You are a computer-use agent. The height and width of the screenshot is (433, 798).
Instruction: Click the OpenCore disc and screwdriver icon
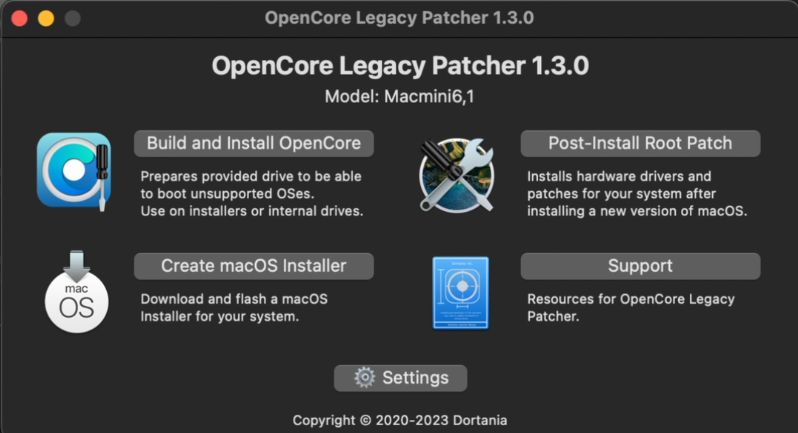[74, 171]
